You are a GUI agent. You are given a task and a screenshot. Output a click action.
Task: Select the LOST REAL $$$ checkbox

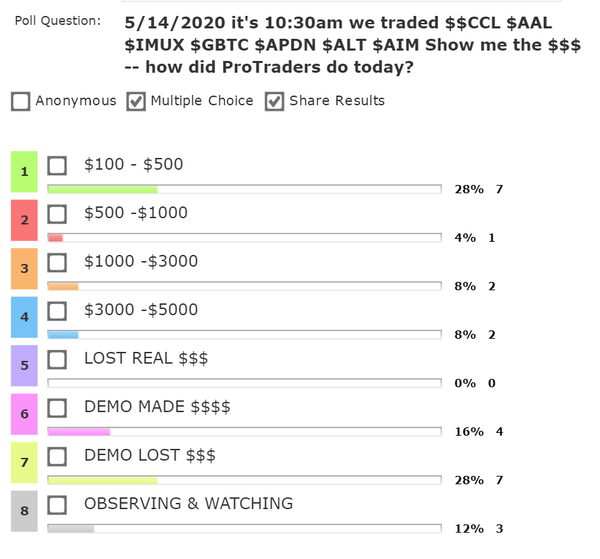click(x=58, y=359)
